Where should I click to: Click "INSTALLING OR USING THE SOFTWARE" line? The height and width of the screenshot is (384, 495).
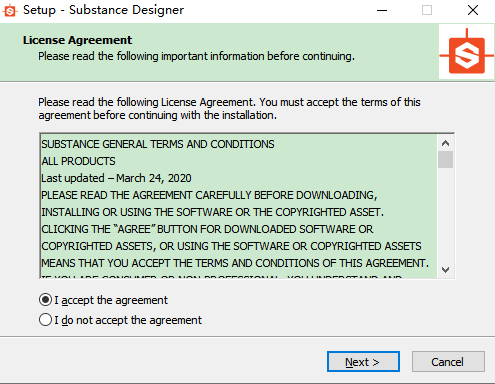tap(212, 212)
